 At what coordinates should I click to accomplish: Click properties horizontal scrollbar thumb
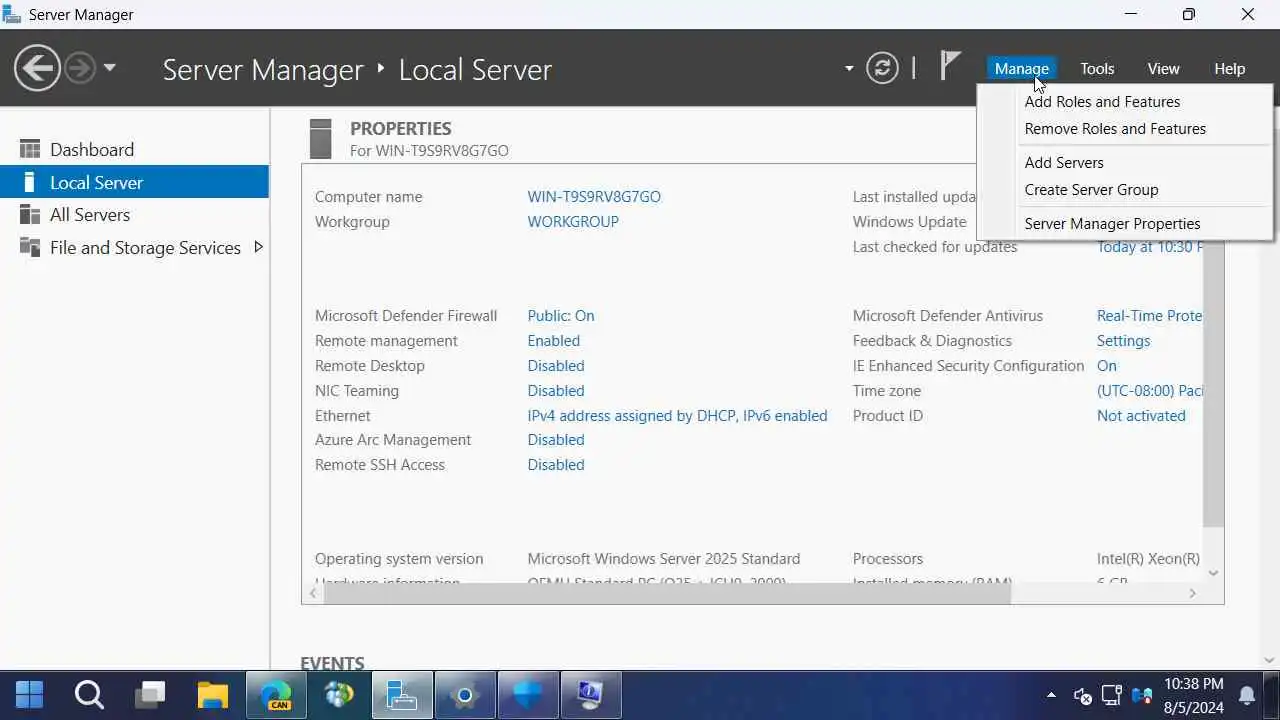coord(668,593)
